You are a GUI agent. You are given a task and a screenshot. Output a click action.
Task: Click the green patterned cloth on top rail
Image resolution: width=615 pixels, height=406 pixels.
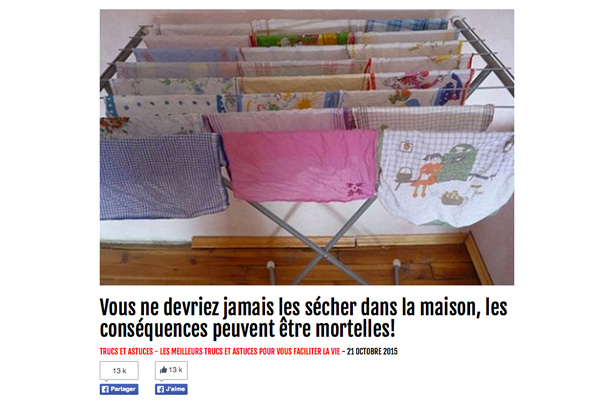[301, 40]
